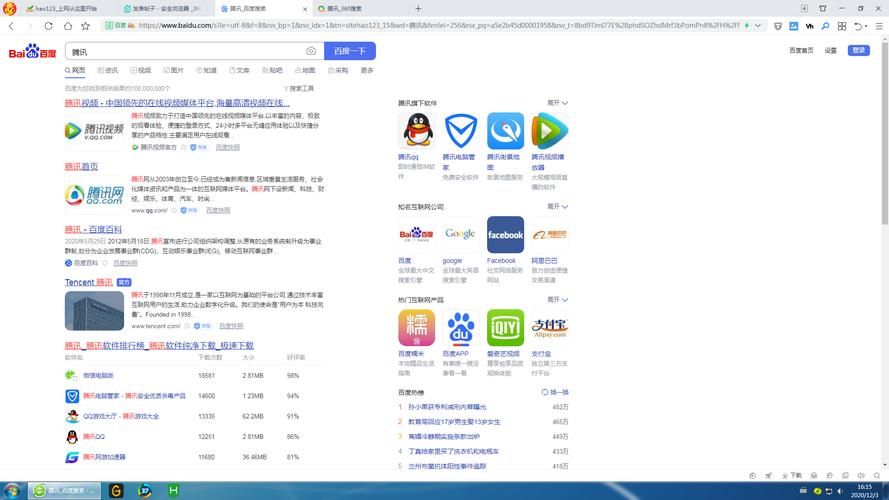889x500 pixels.
Task: Open a new browser tab with plus button
Action: [418, 9]
